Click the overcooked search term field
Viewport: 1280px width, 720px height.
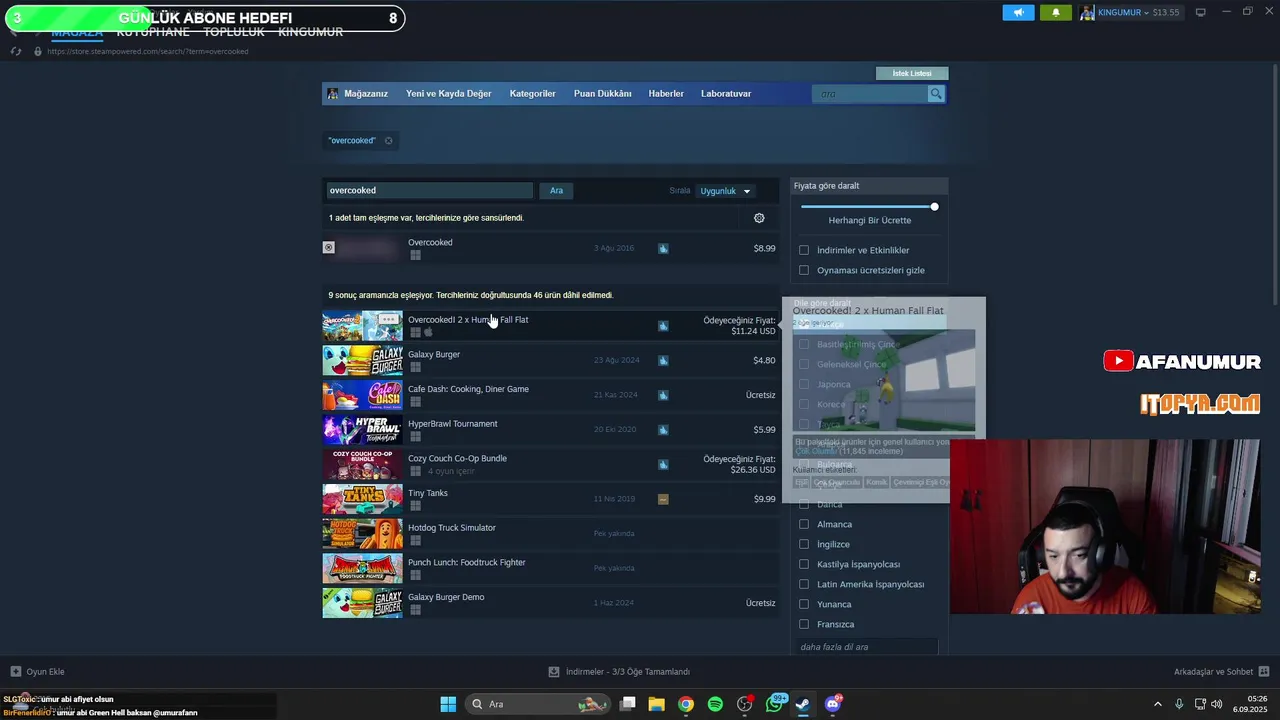click(430, 190)
